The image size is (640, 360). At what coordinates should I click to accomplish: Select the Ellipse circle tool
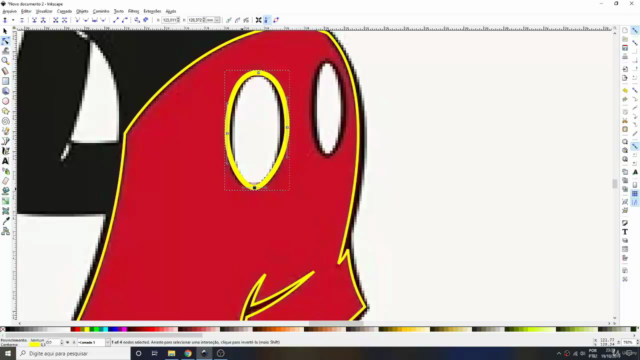[5, 101]
